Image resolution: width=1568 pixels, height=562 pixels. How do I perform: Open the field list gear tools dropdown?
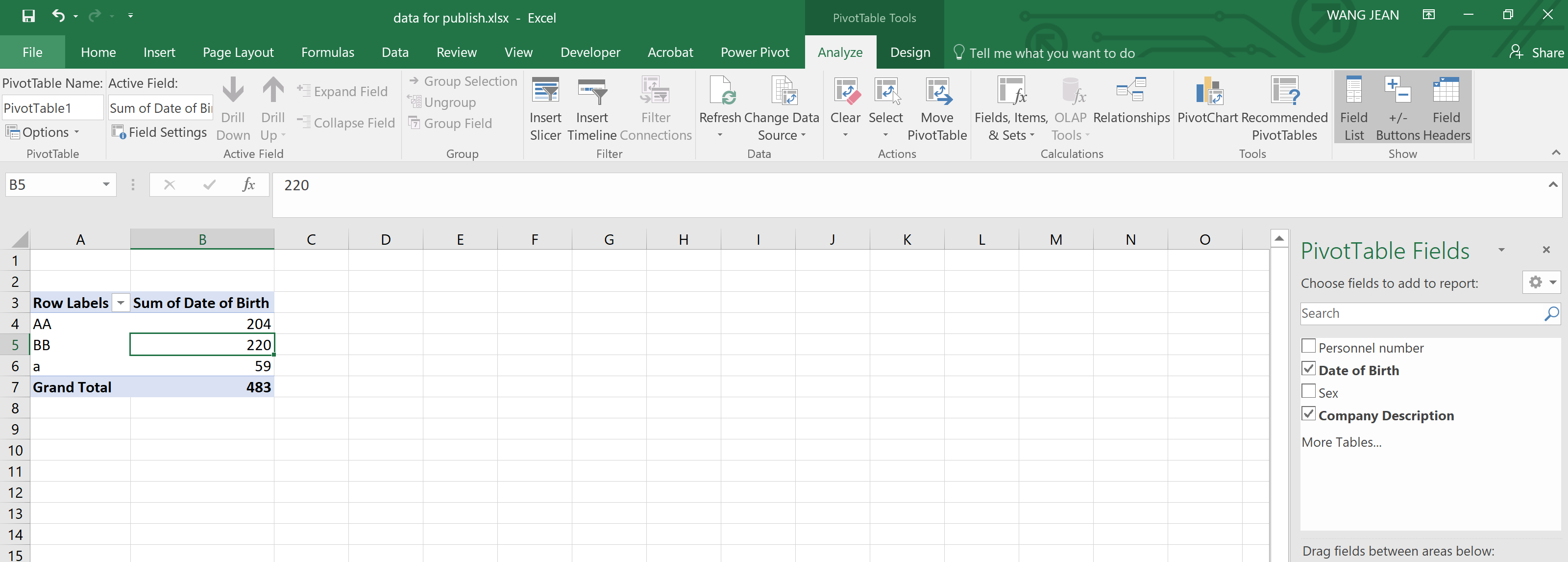(1541, 282)
